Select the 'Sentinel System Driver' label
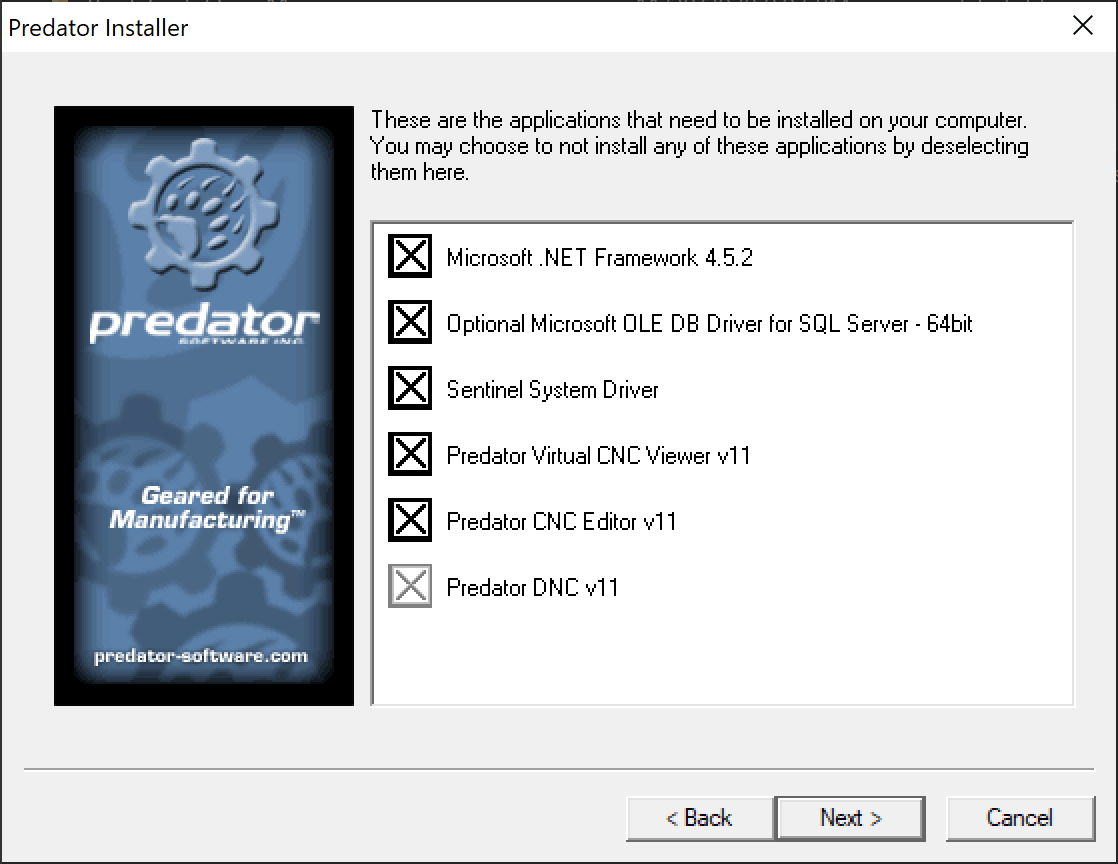The width and height of the screenshot is (1118, 864). pyautogui.click(x=553, y=390)
